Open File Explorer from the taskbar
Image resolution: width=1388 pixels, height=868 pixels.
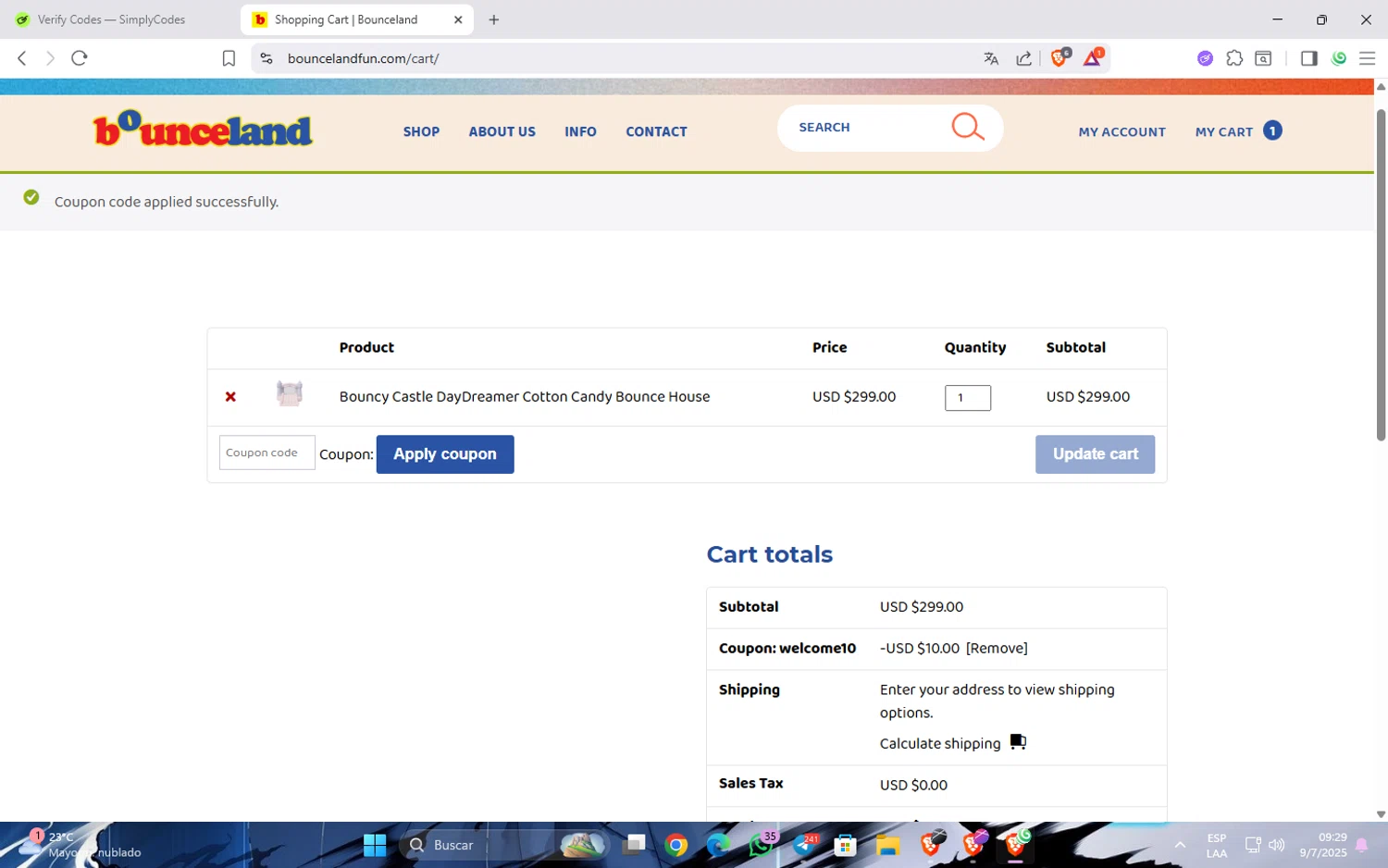click(x=888, y=845)
